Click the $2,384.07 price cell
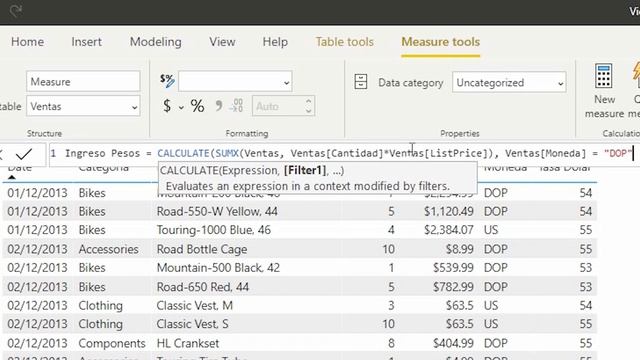The height and width of the screenshot is (360, 640). 449,230
